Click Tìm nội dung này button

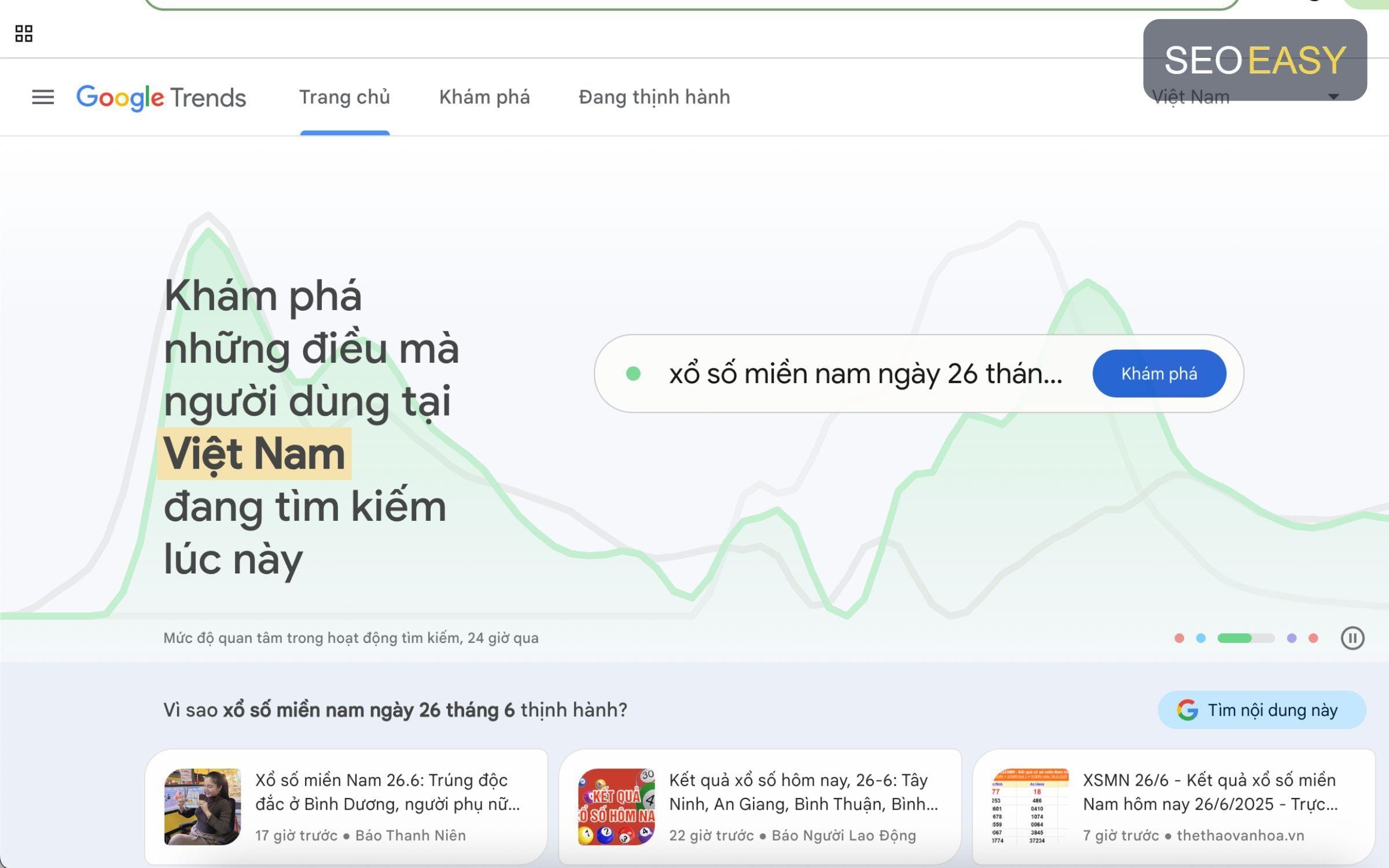coord(1262,709)
